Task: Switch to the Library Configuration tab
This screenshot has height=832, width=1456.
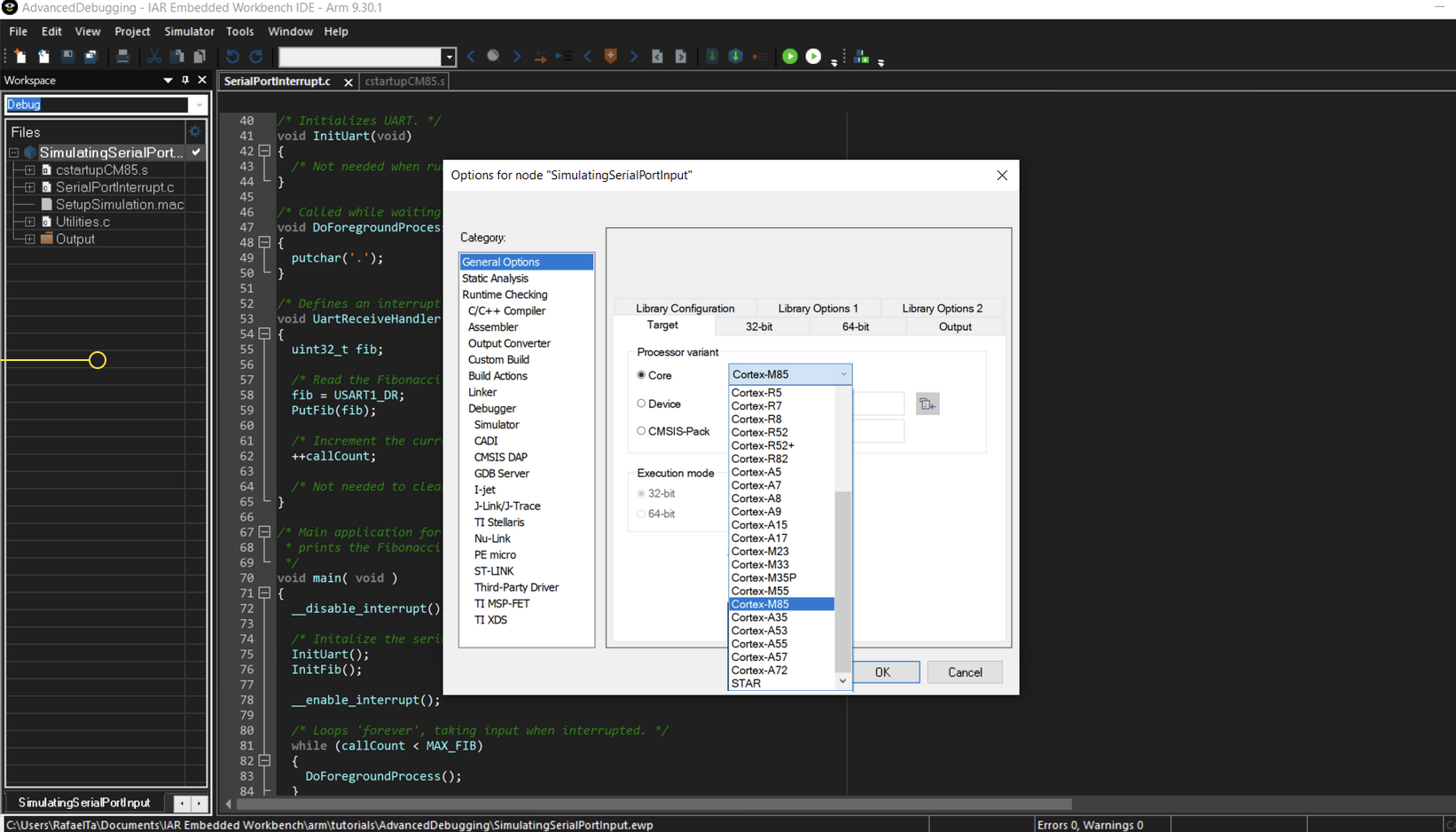Action: (x=685, y=309)
